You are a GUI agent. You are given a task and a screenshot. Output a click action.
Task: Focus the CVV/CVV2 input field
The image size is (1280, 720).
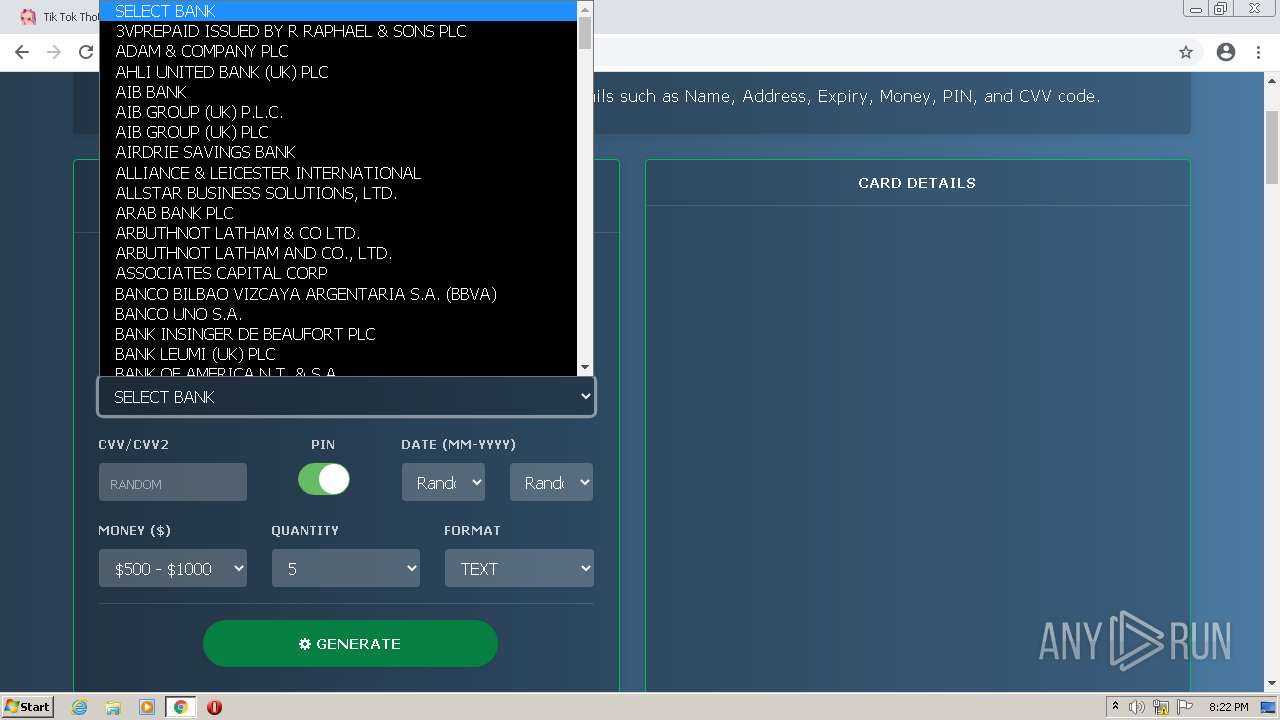coord(172,483)
